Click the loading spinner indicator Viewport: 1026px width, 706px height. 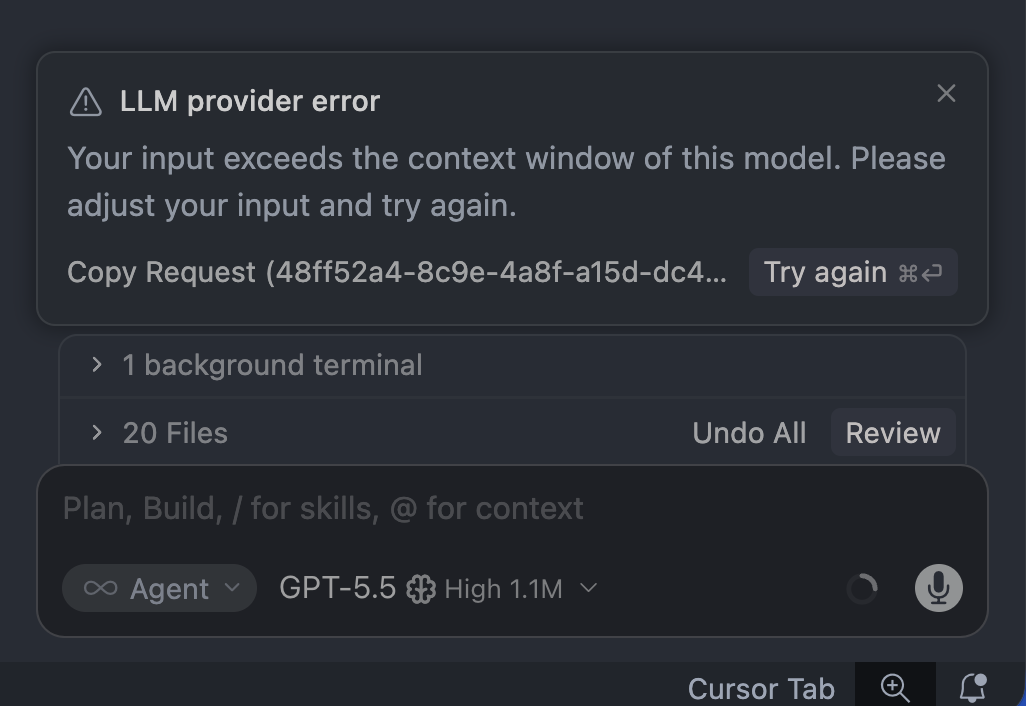point(862,588)
